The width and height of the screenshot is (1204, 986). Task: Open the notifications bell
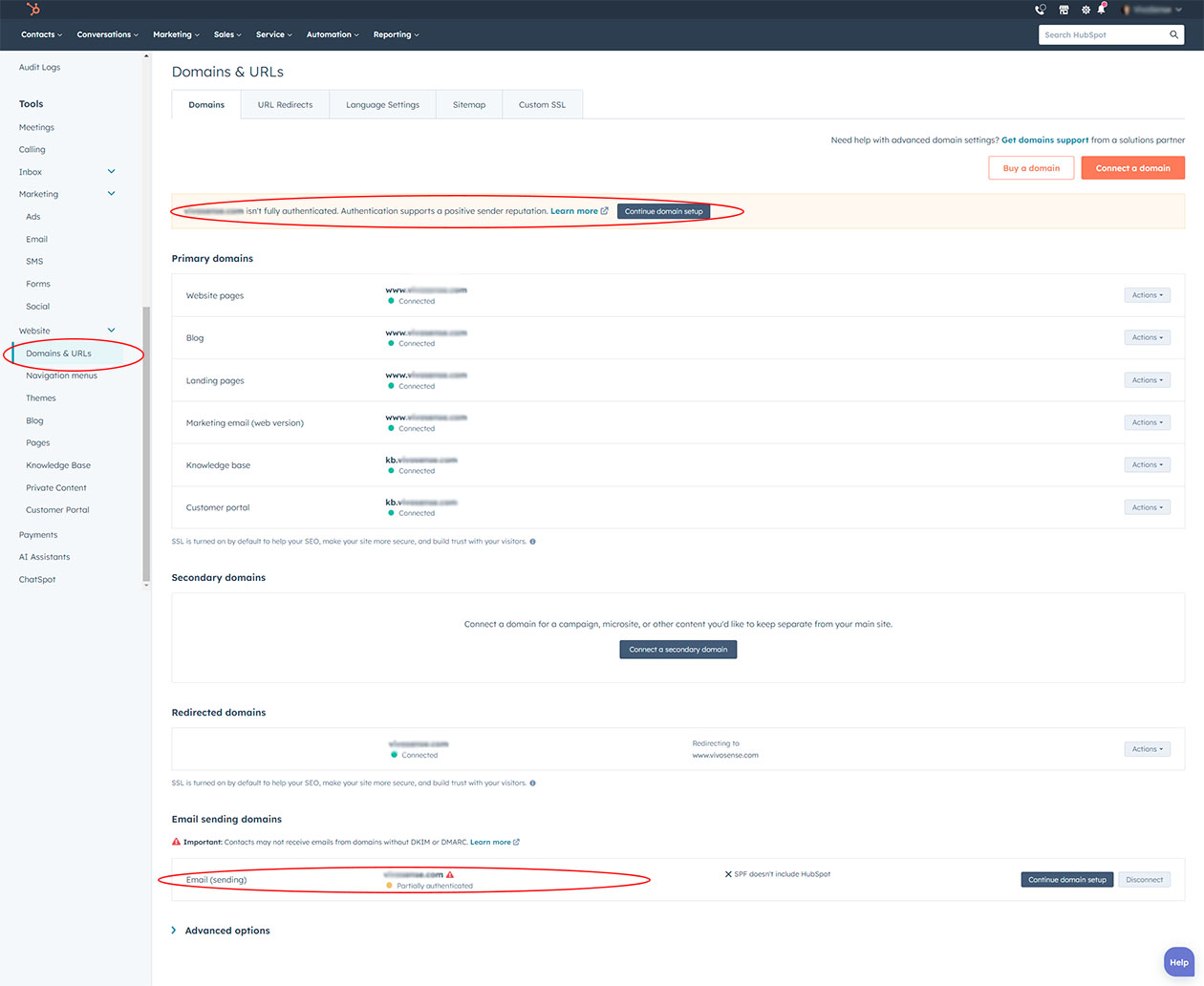point(1102,9)
